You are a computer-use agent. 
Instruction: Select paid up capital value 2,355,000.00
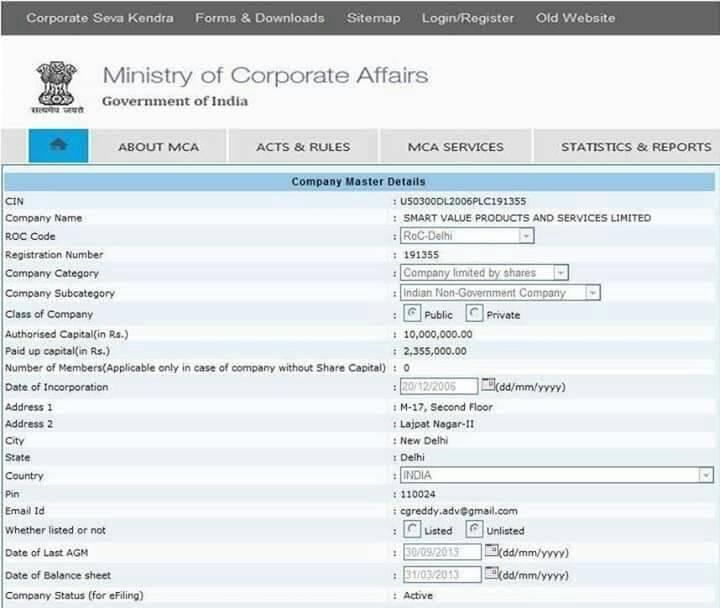[x=435, y=351]
